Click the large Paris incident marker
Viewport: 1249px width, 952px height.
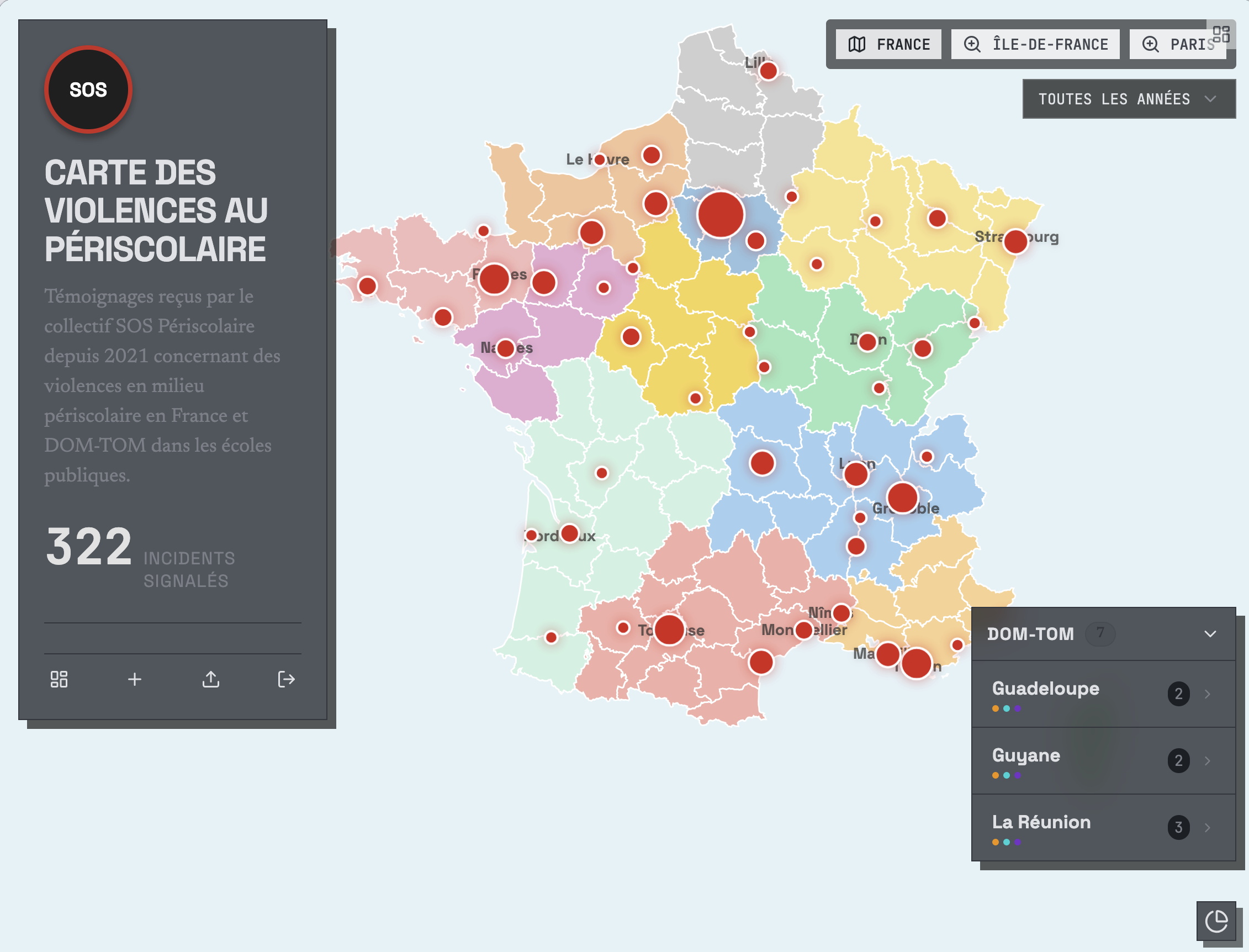tap(721, 215)
